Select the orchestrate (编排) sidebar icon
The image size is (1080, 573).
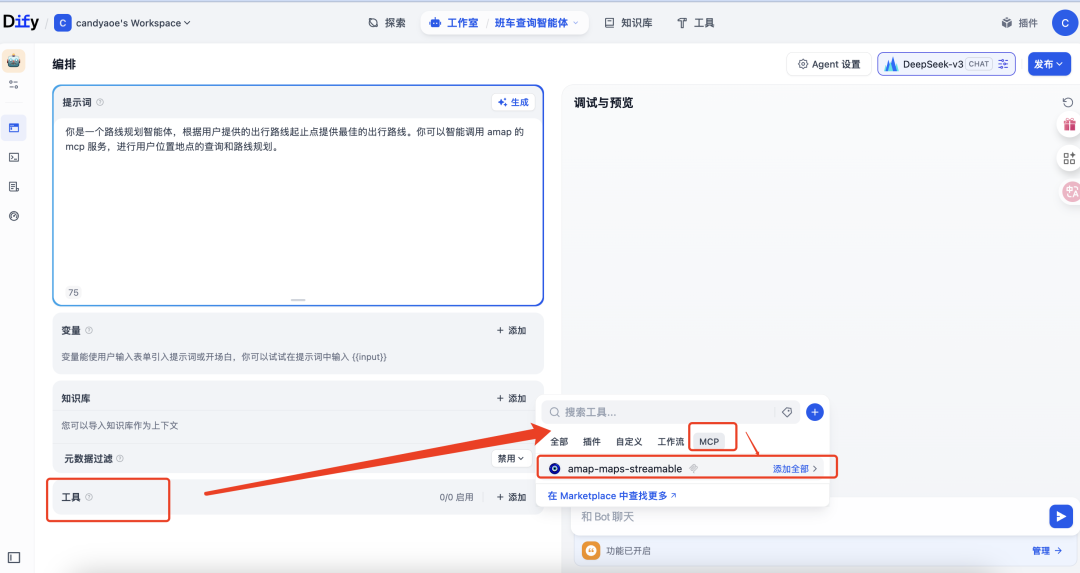coord(14,127)
